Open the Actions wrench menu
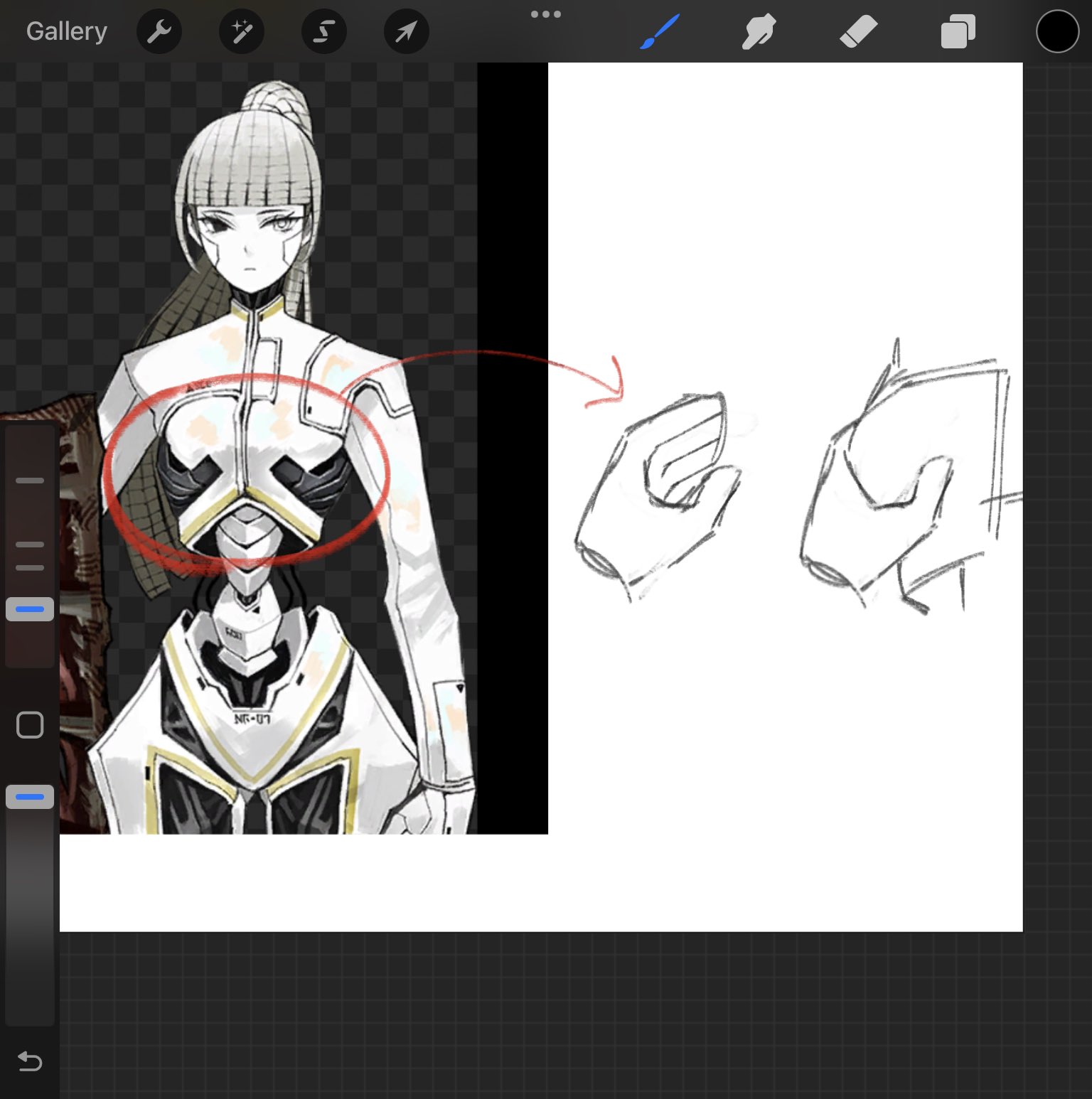 coord(159,31)
